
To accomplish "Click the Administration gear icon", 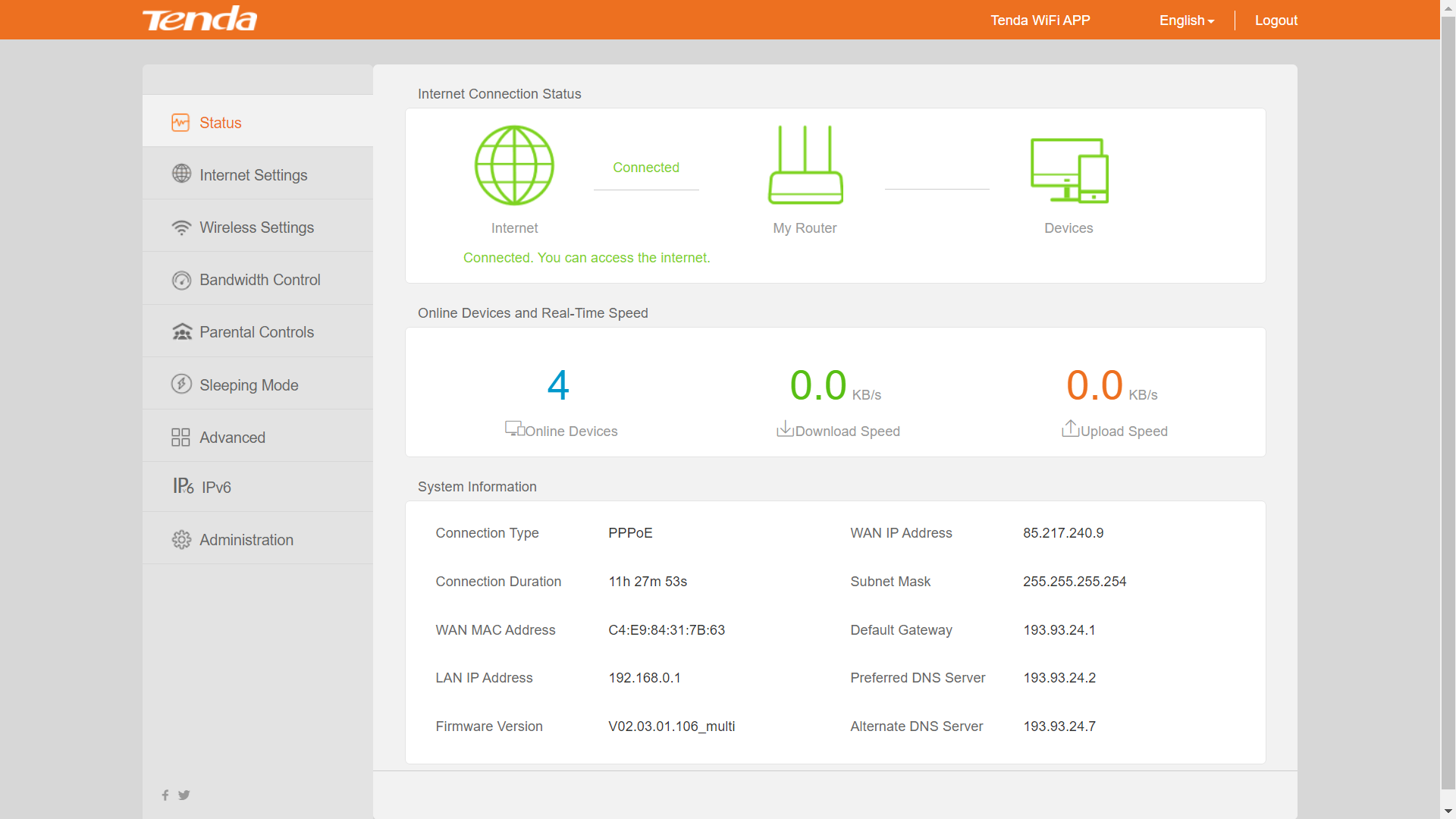I will 181,540.
